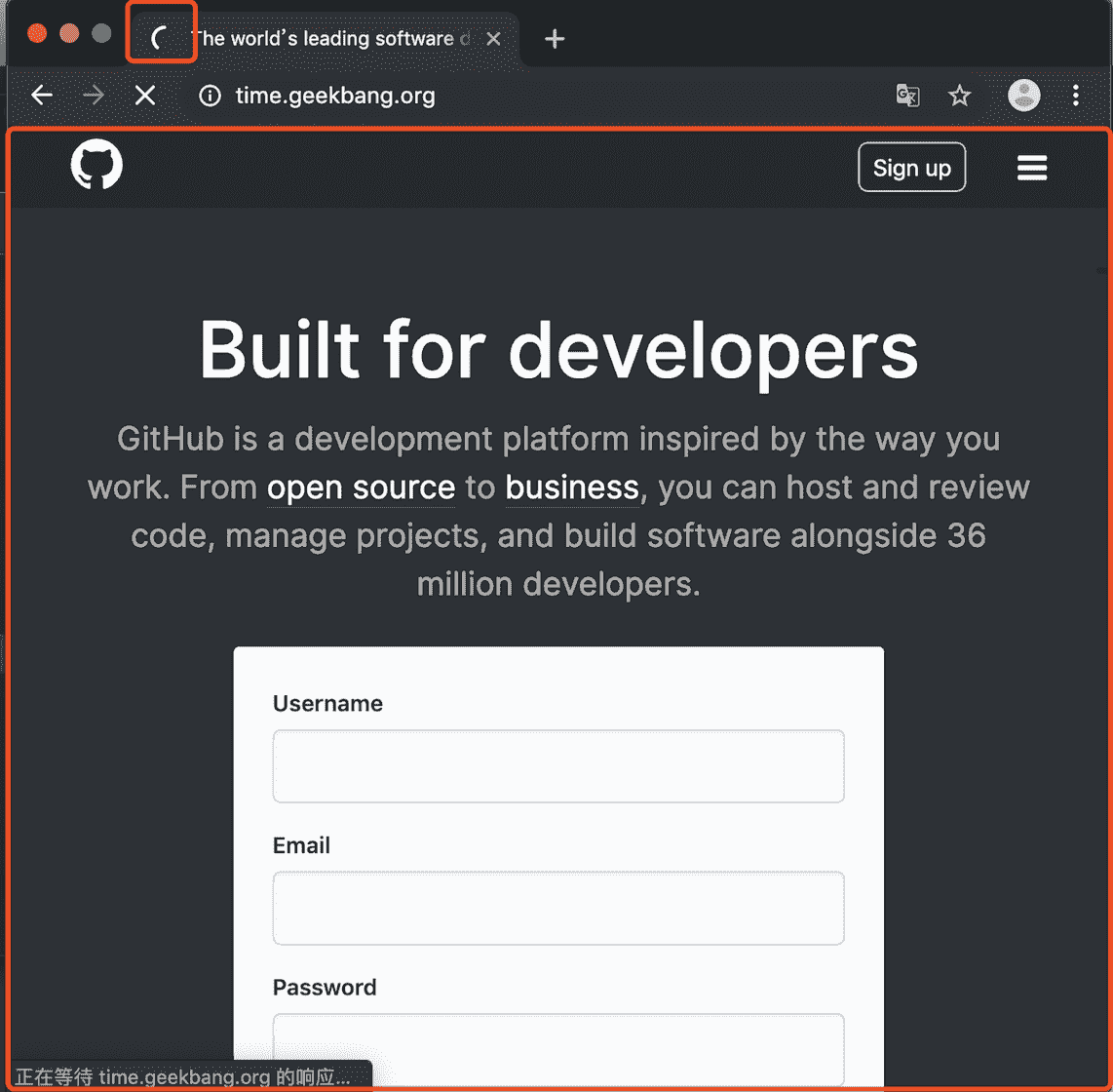Focus the Email input field
The width and height of the screenshot is (1113, 1092).
click(558, 908)
